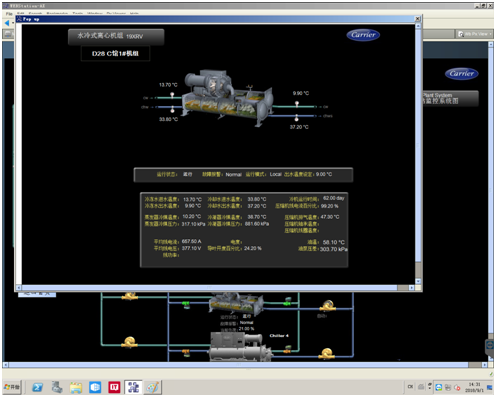Click the Carrier logo in the popup

[x=363, y=35]
